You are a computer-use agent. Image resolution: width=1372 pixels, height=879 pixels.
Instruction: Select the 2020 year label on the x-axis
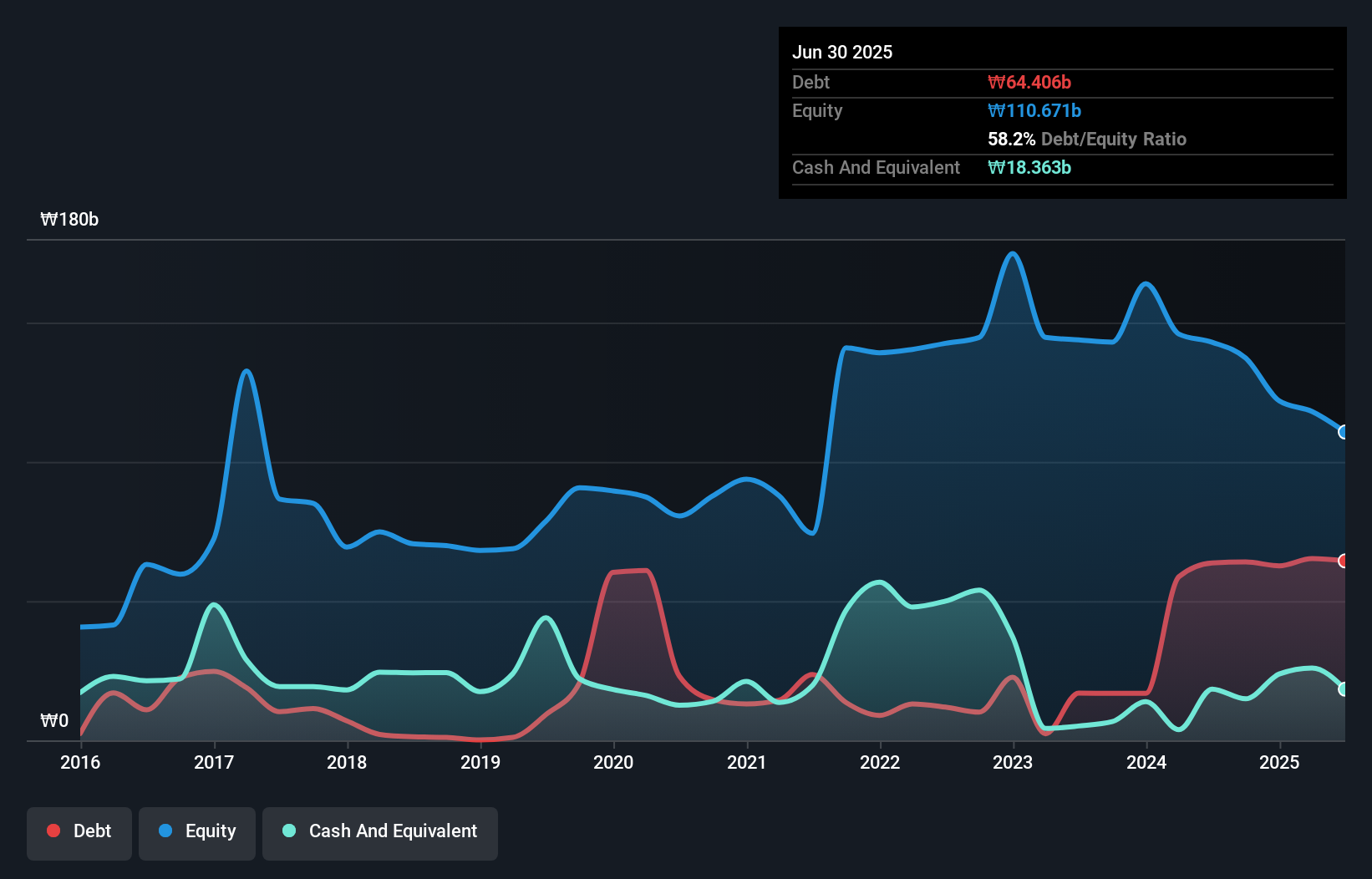coord(614,762)
